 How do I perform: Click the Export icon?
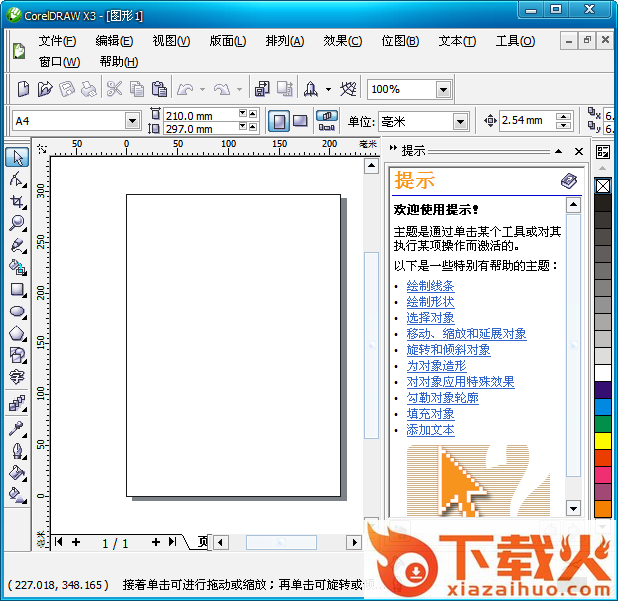pyautogui.click(x=285, y=89)
